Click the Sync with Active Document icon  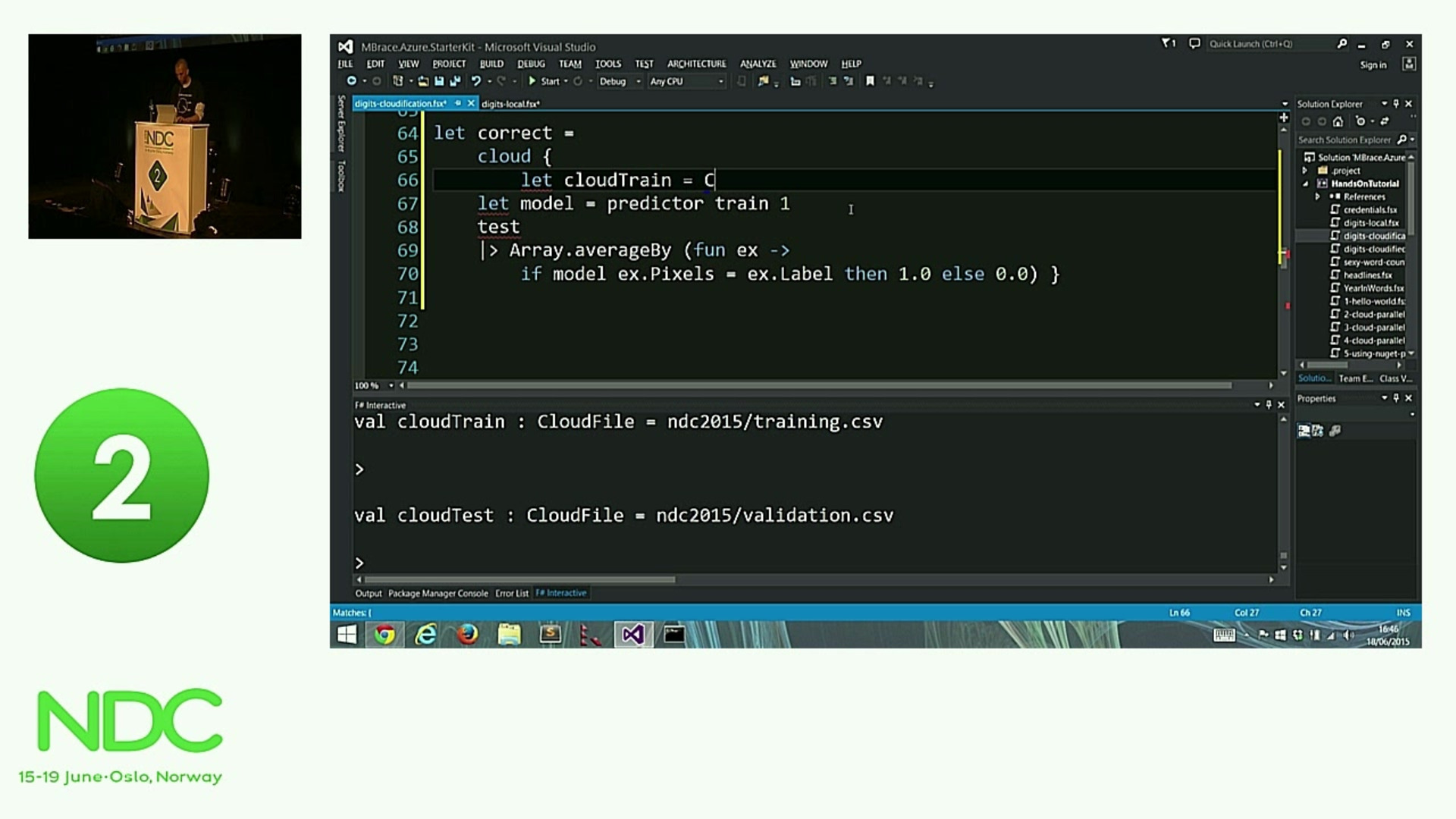tap(1385, 121)
